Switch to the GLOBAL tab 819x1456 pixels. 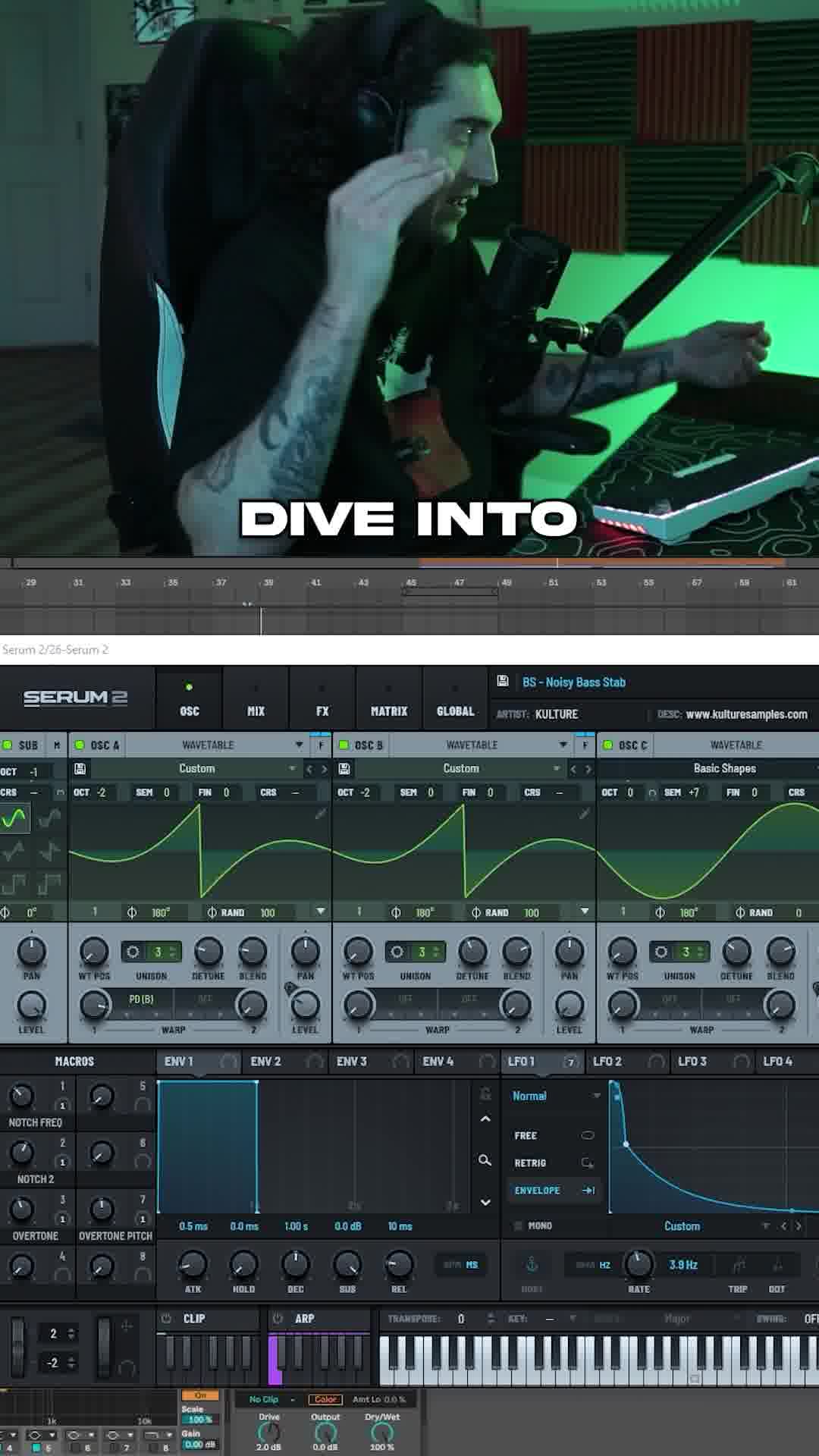click(455, 700)
